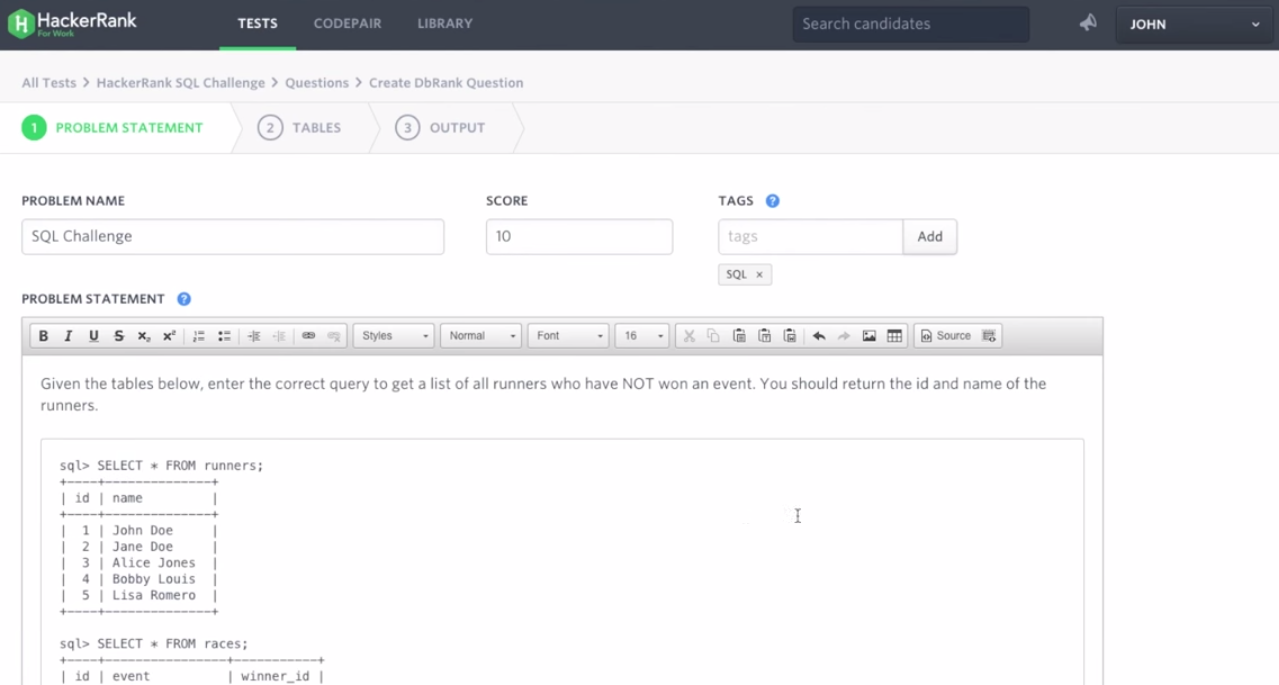Click the 'Jane Doe' table row
Screen dimensions: 1279x685
138,547
